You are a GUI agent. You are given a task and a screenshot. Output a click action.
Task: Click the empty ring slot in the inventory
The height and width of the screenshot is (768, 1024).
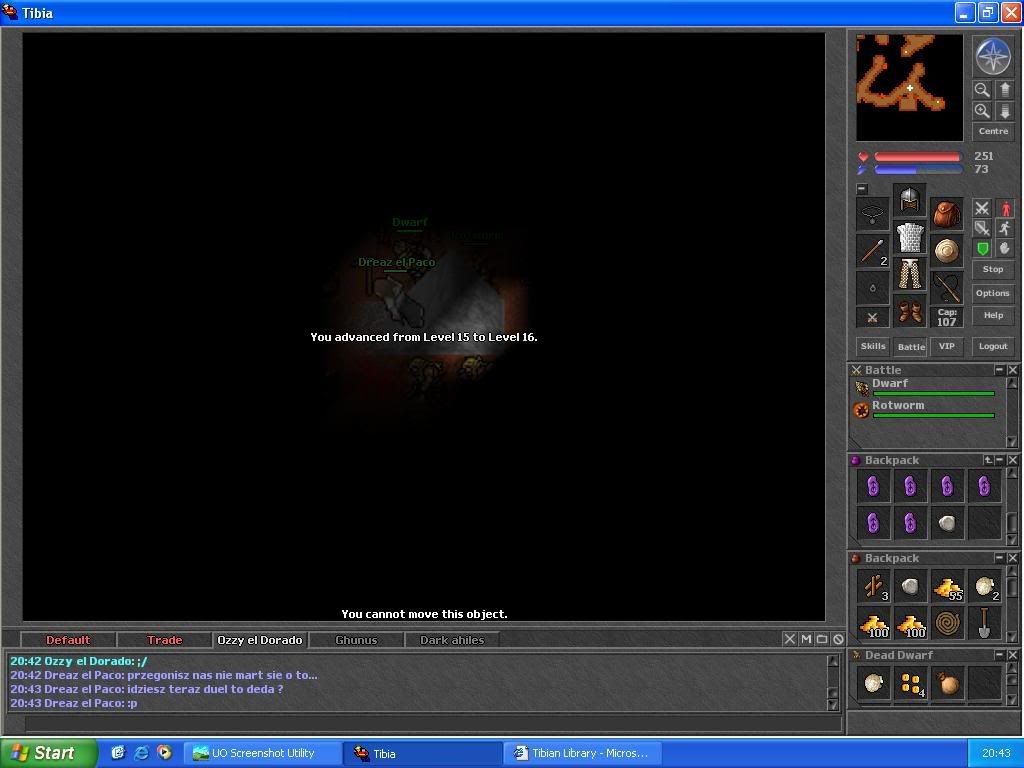(872, 287)
